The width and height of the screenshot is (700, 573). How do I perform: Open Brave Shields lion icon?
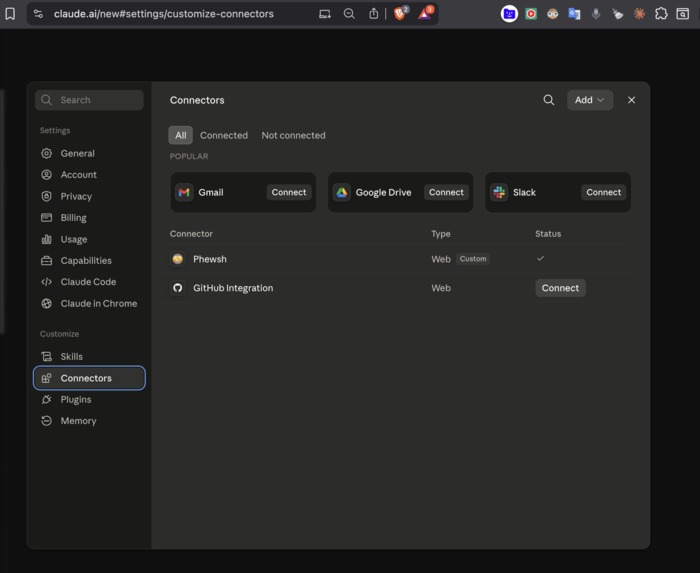point(400,13)
